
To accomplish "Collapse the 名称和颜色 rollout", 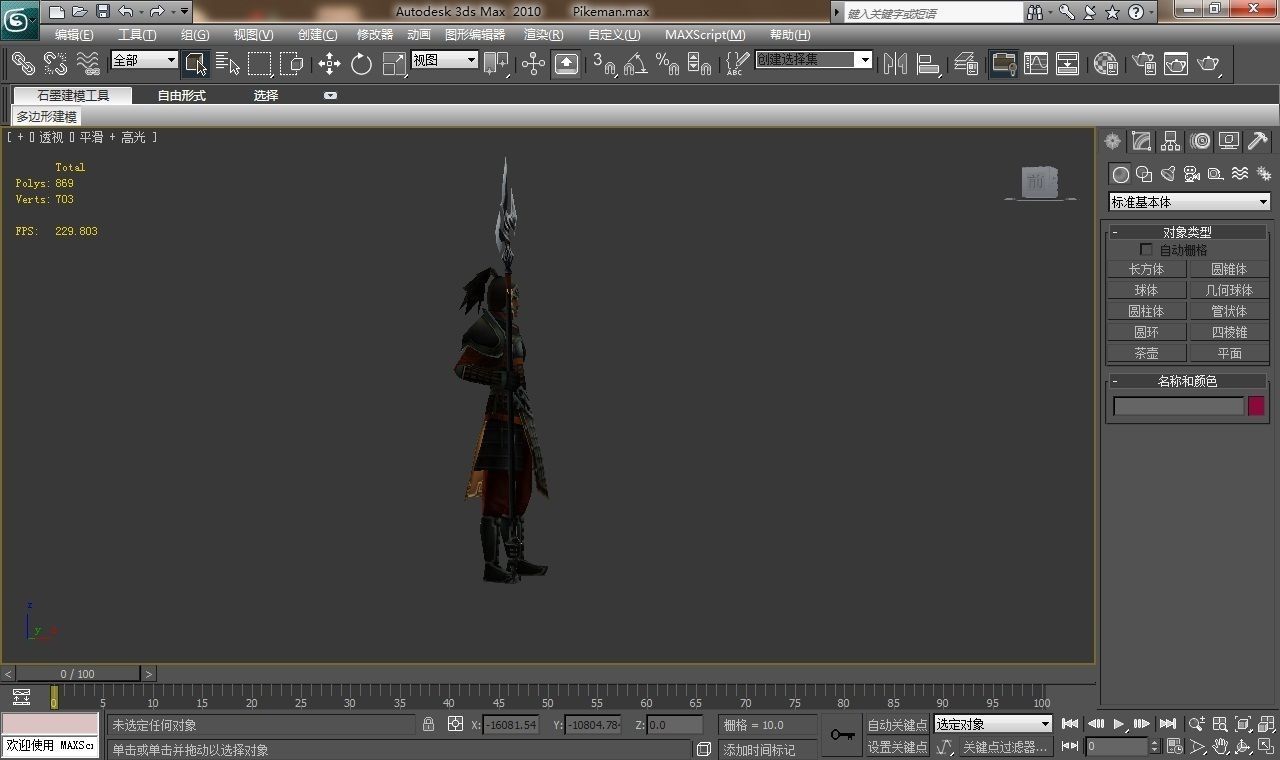I will [x=1186, y=381].
